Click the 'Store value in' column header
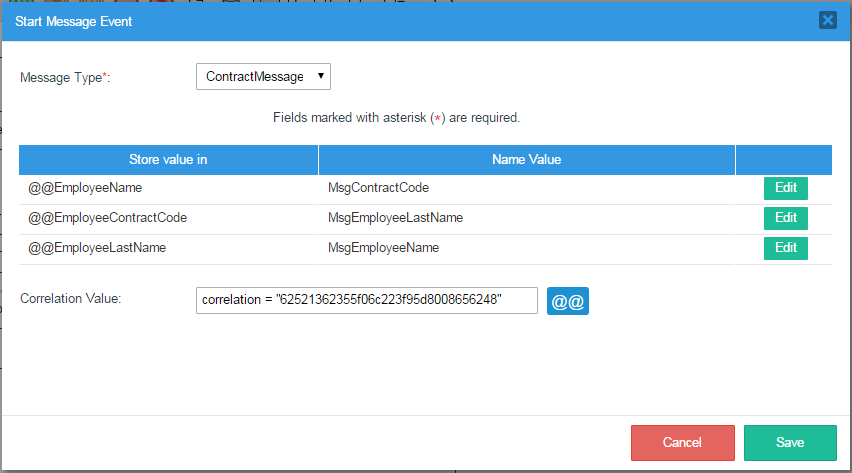Viewport: 852px width, 473px height. 168,160
